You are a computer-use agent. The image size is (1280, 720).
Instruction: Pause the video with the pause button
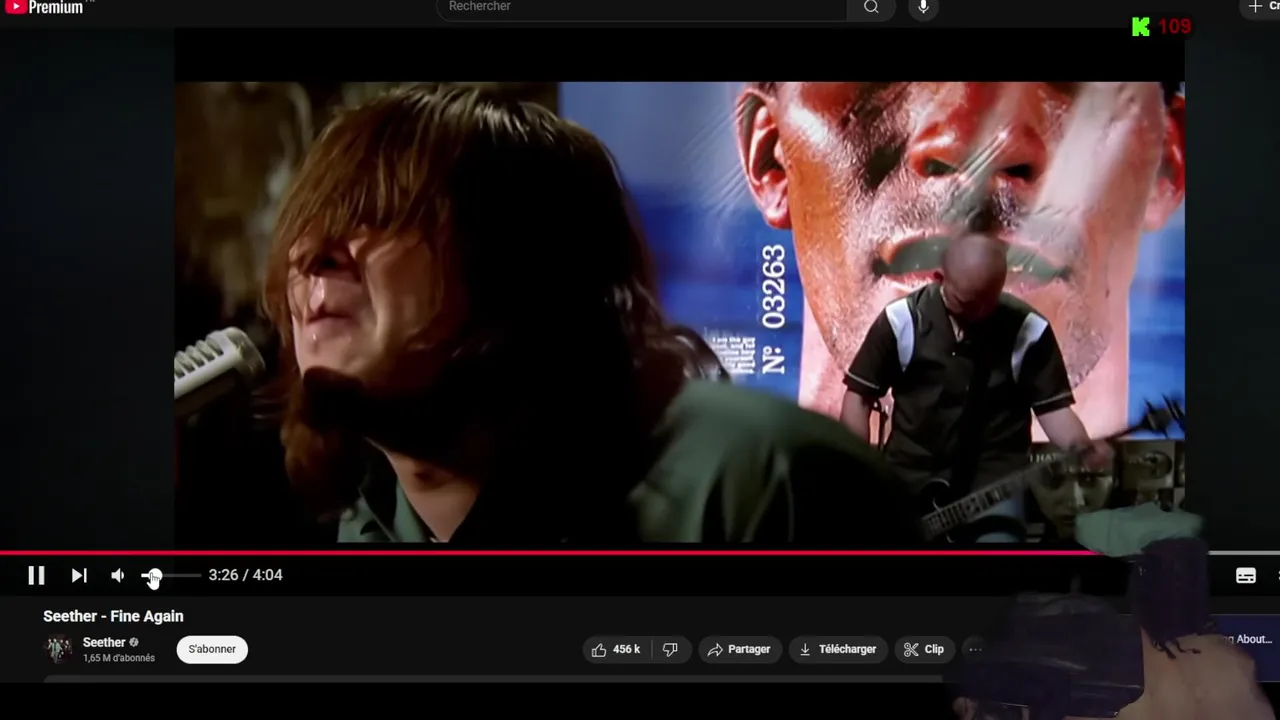tap(36, 575)
